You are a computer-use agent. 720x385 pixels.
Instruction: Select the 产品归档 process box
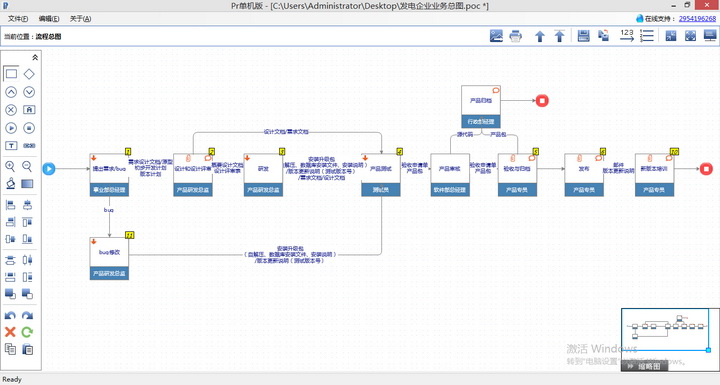click(481, 107)
